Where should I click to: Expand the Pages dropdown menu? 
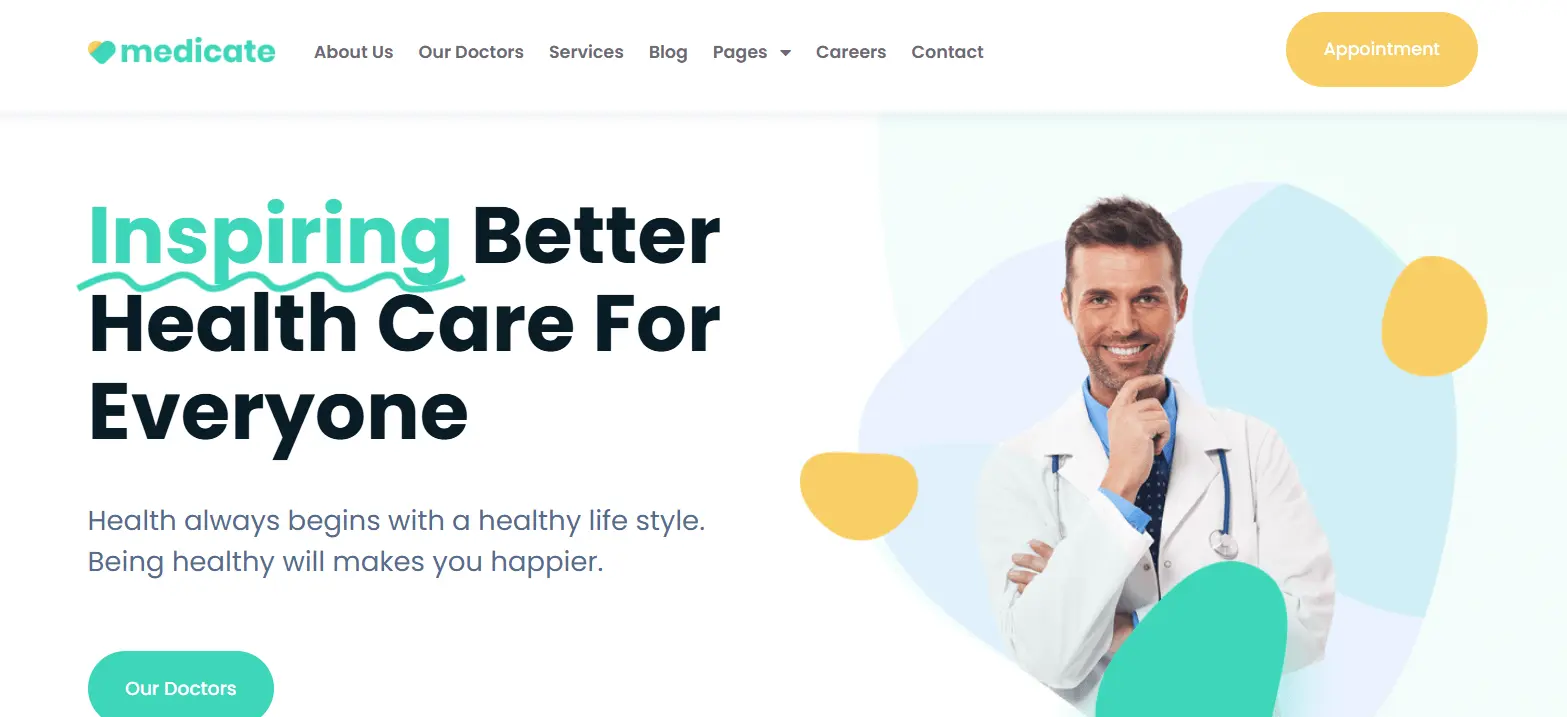point(751,52)
